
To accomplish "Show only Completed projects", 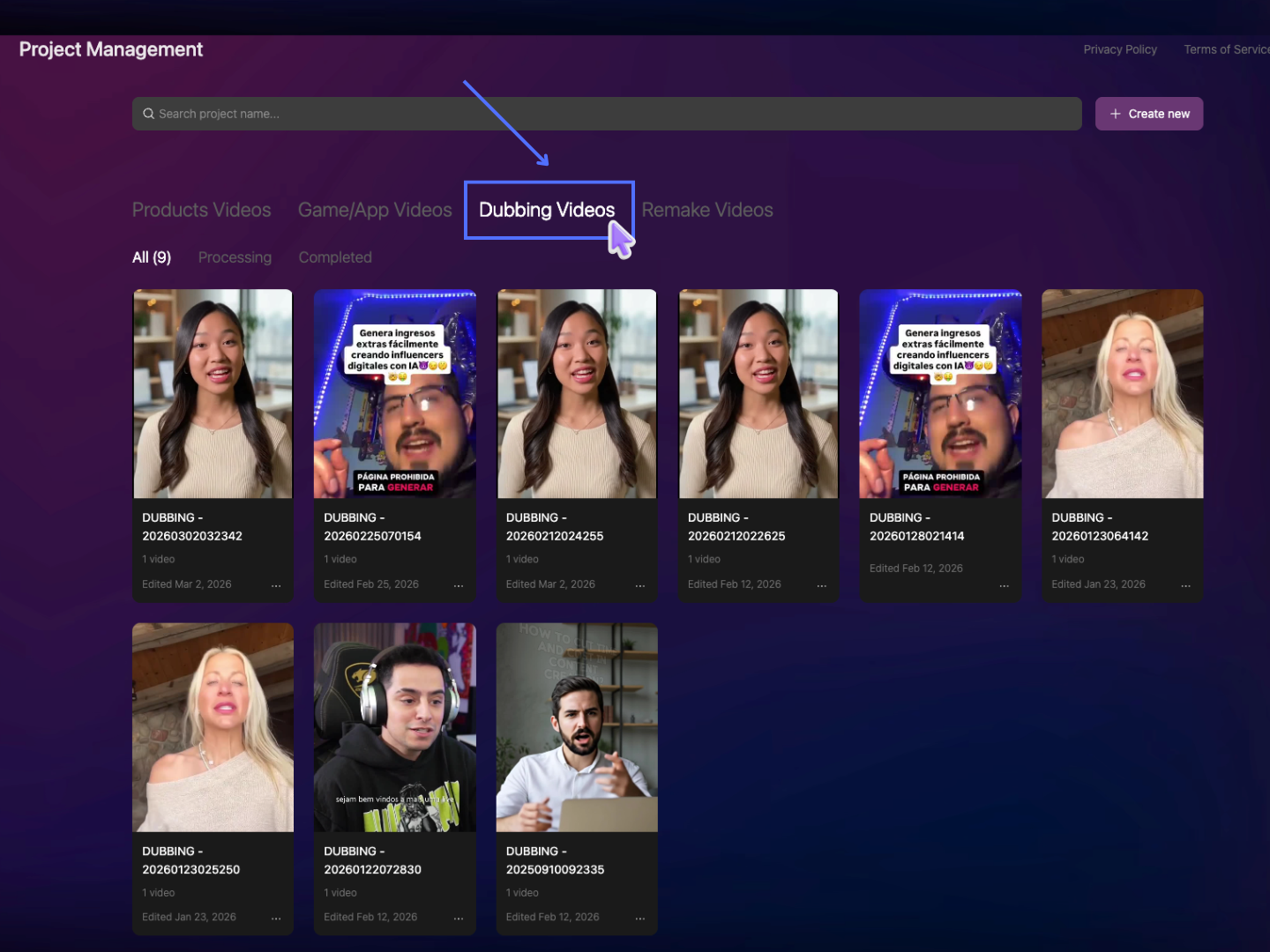I will 335,257.
